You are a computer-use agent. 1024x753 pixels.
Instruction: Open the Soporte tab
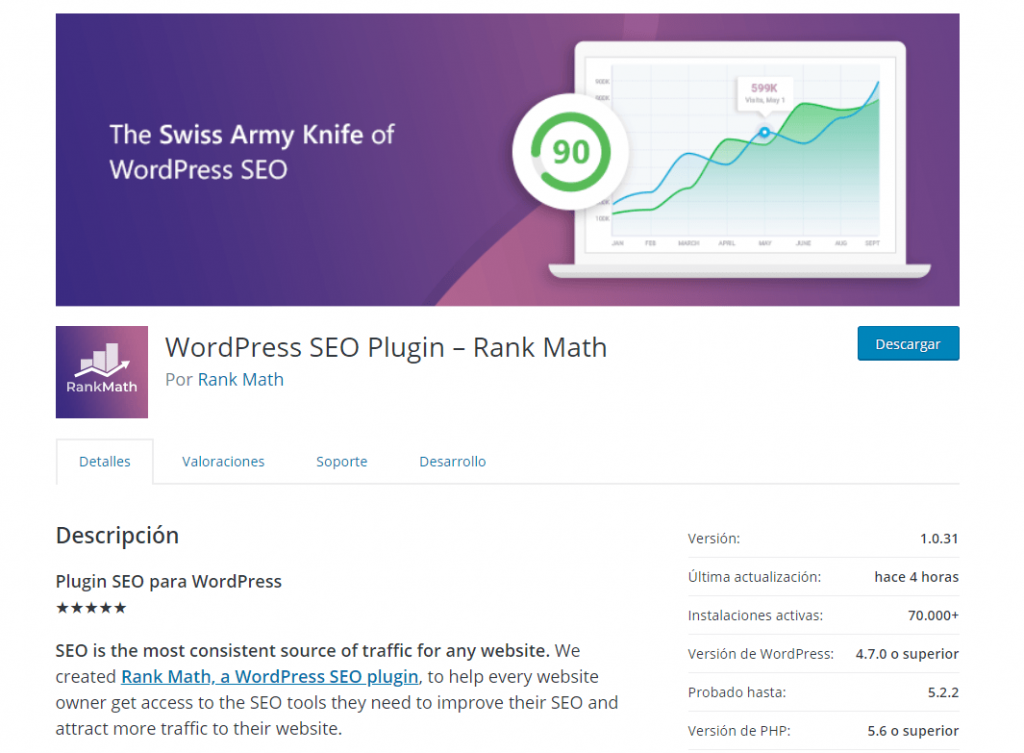coord(342,462)
